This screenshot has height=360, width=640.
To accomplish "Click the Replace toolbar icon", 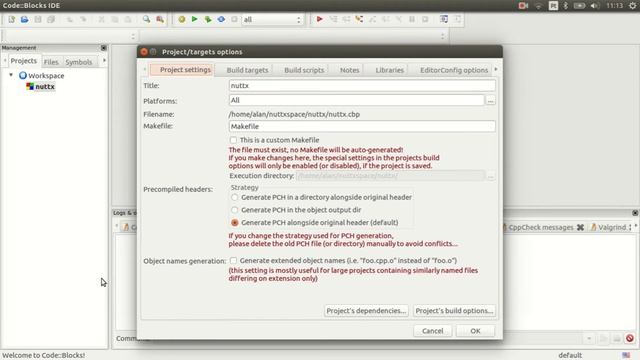I will [x=160, y=19].
